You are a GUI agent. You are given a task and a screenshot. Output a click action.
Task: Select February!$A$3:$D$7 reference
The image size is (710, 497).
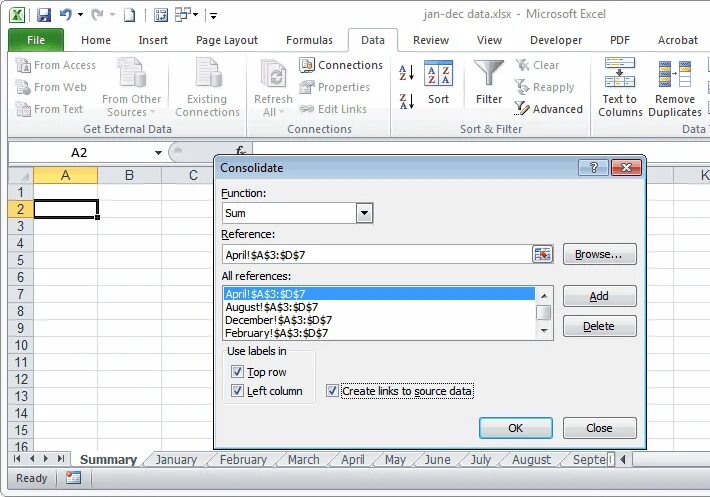(x=379, y=333)
